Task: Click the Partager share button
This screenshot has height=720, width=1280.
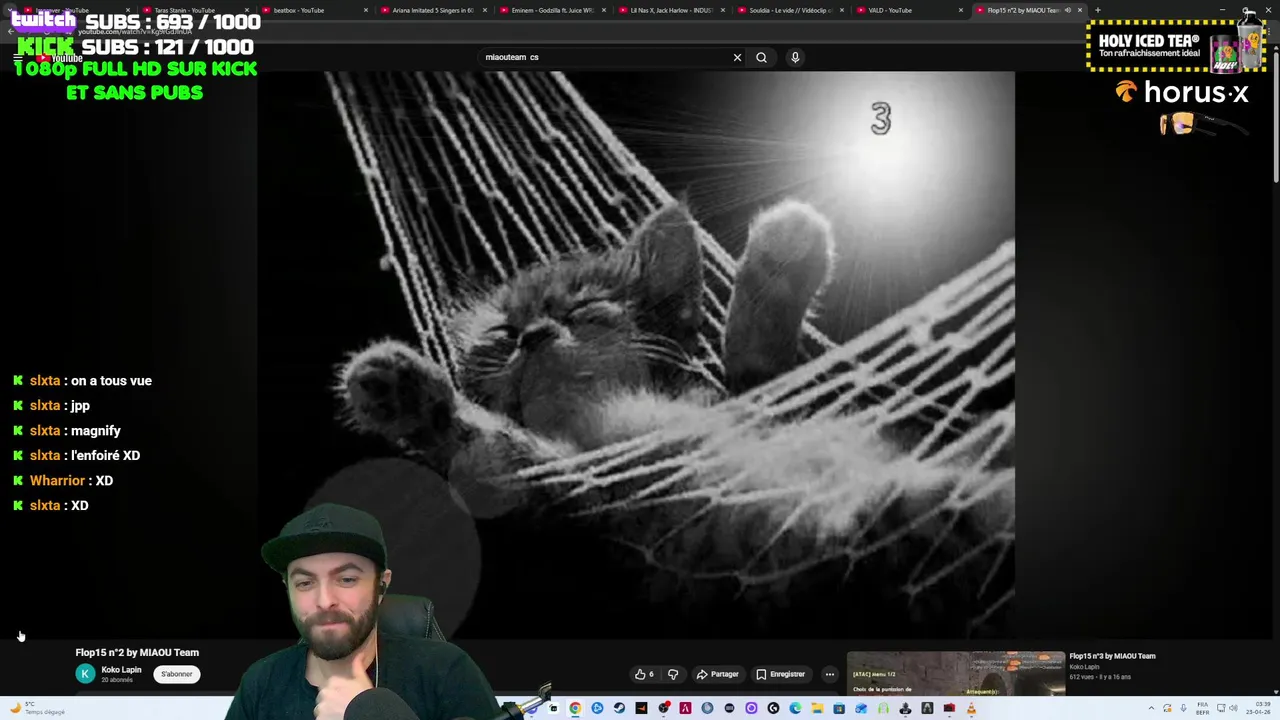Action: coord(717,674)
